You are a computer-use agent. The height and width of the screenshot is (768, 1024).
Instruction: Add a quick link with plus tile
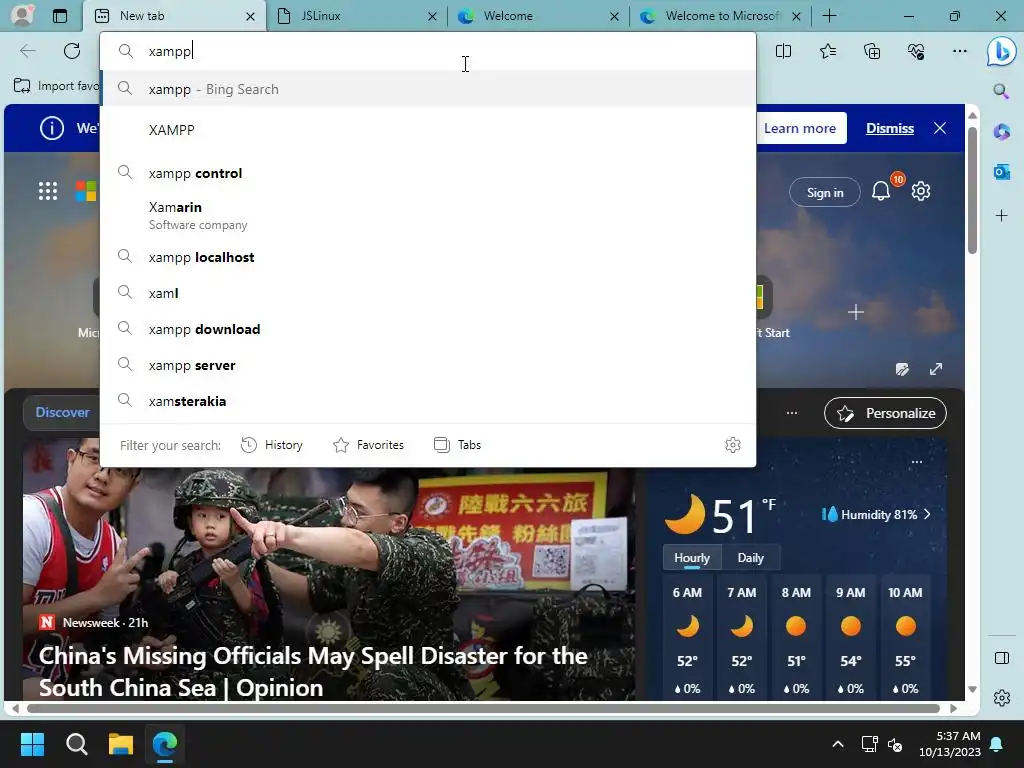856,312
